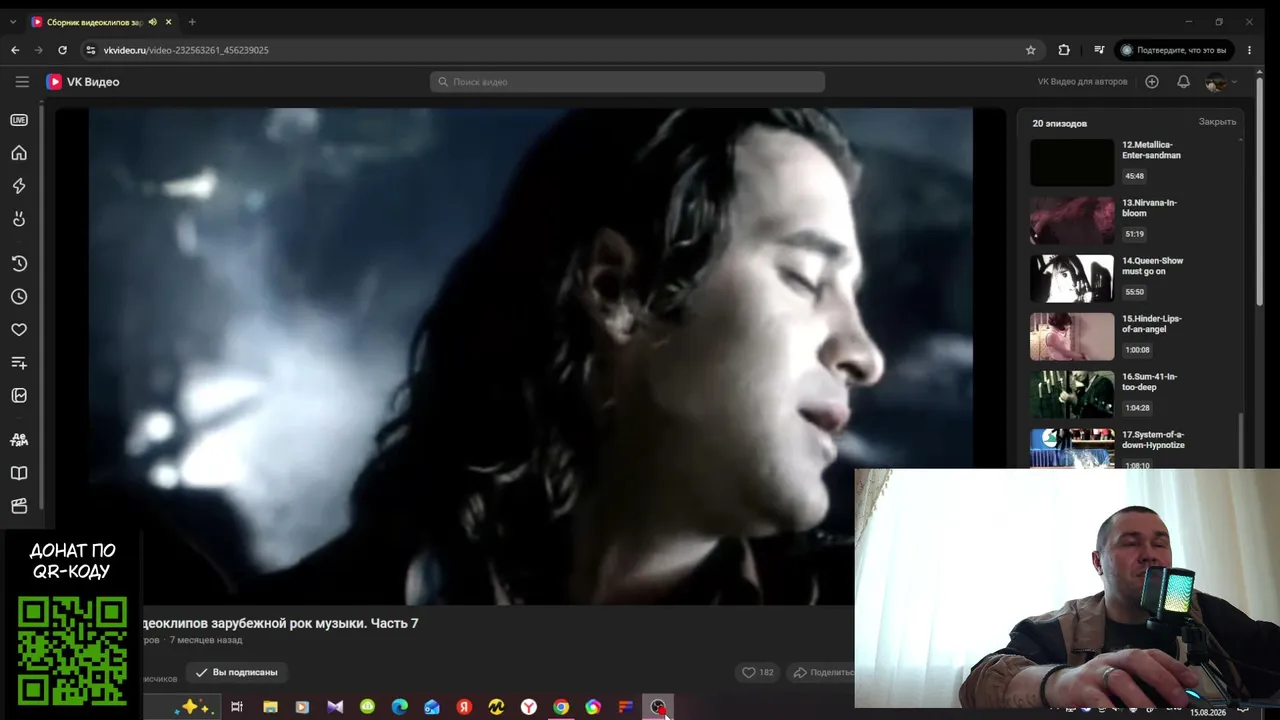Open Visual Studio from the taskbar

(x=335, y=707)
